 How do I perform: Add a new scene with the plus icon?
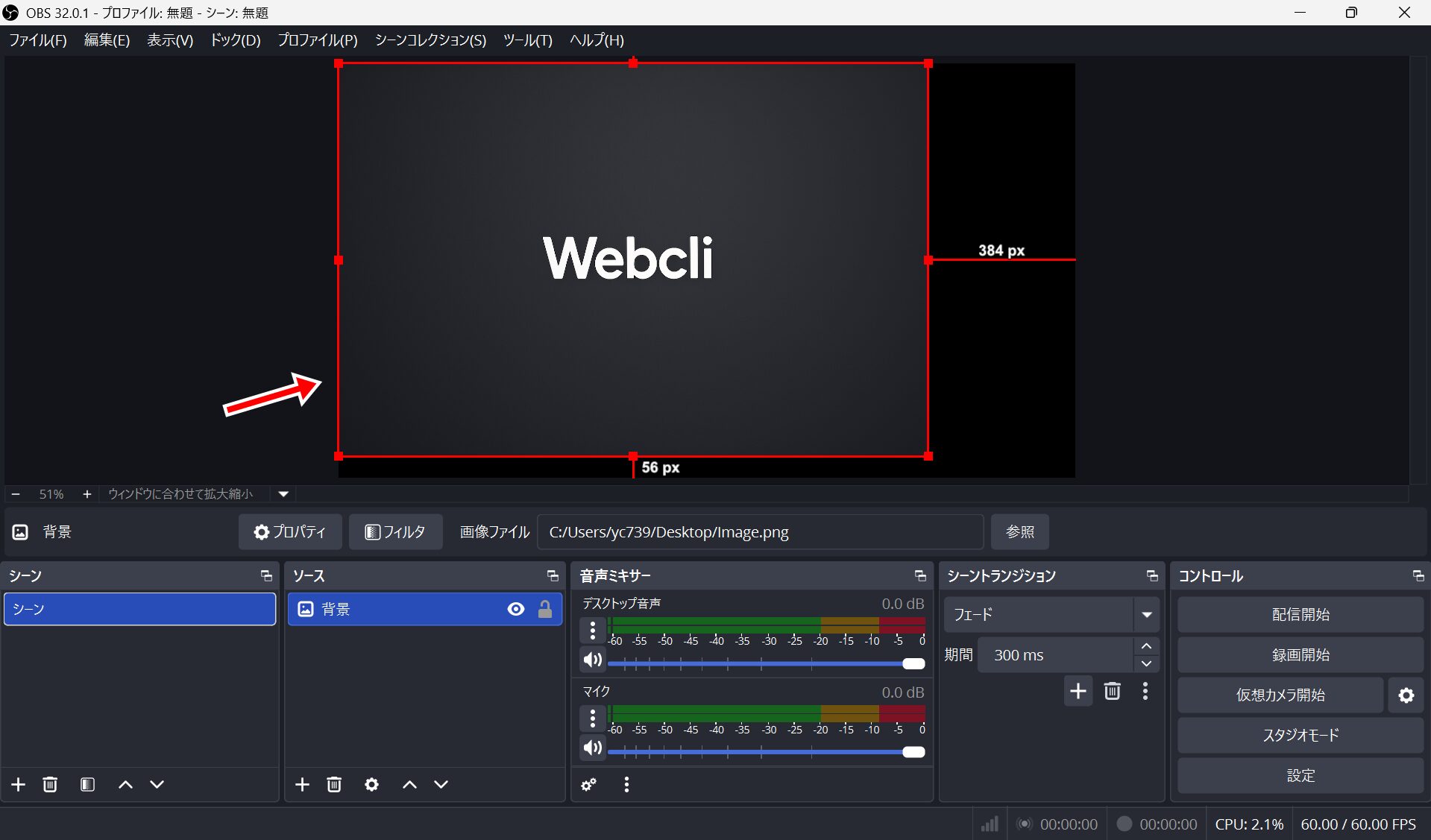click(19, 784)
